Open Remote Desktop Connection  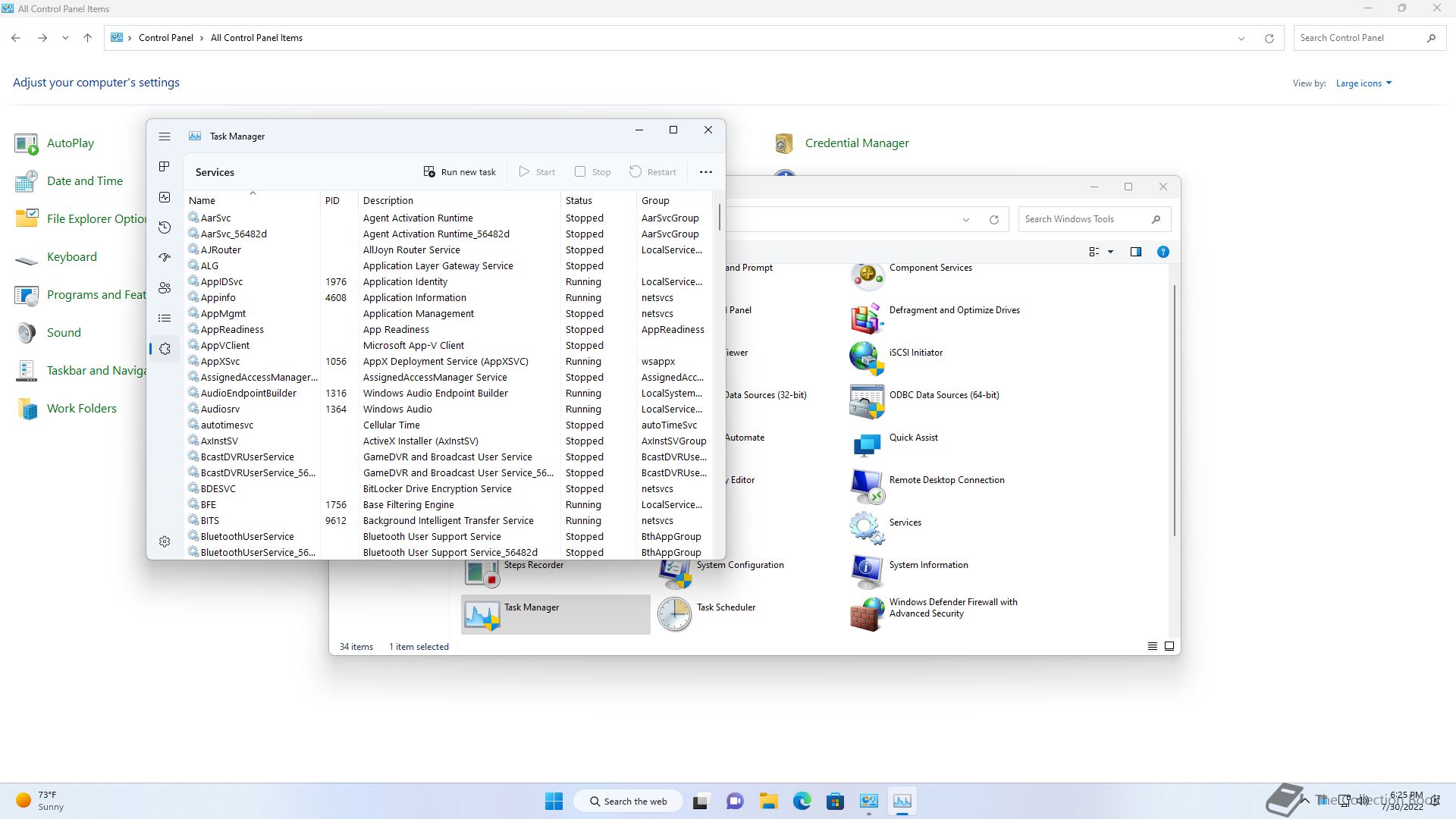click(928, 488)
